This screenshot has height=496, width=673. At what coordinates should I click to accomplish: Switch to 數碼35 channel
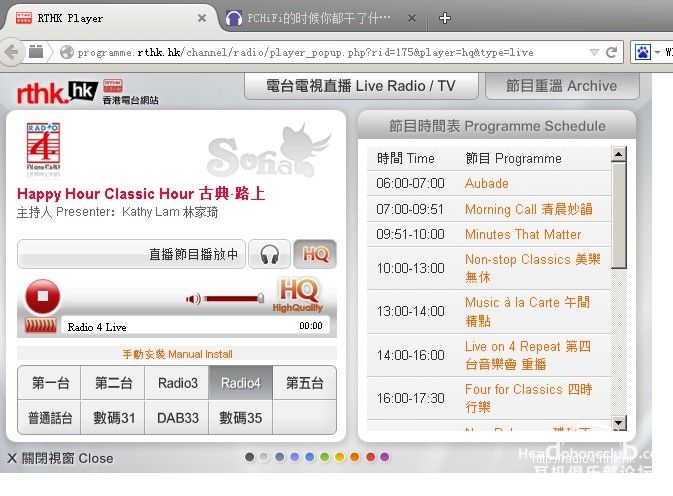click(x=240, y=417)
